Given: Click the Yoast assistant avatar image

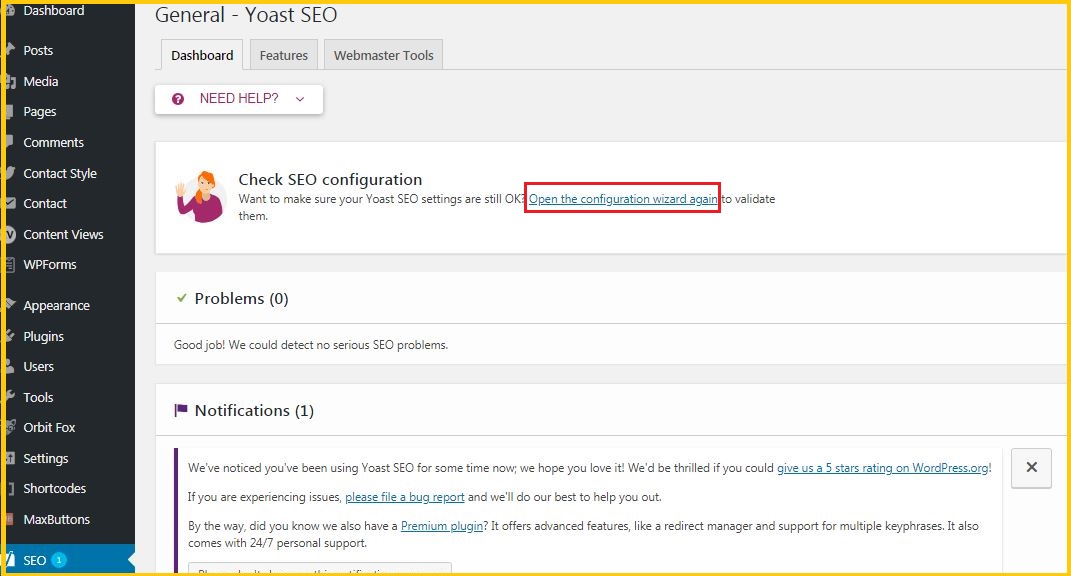Looking at the screenshot, I should [200, 197].
